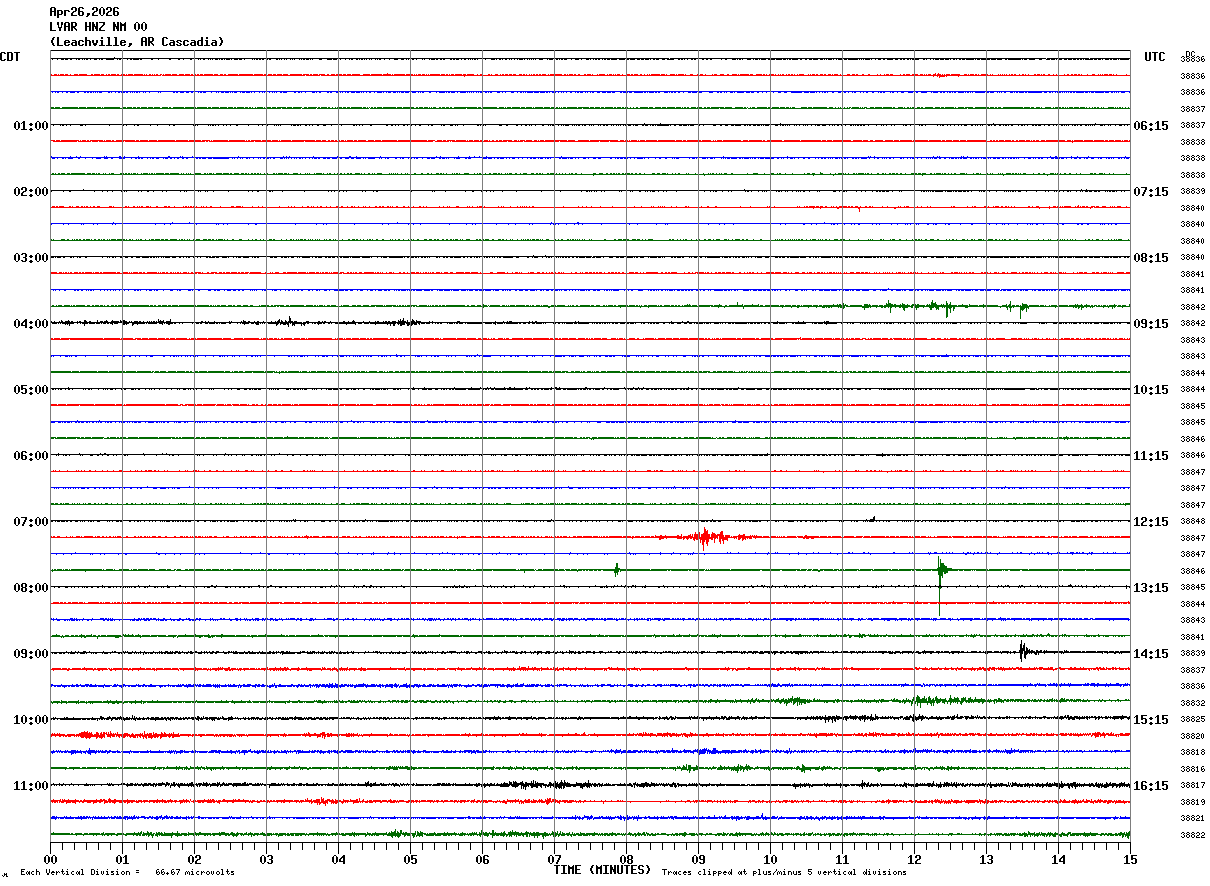
Task: Click minute tick 03 on the time axis
Action: 266,859
